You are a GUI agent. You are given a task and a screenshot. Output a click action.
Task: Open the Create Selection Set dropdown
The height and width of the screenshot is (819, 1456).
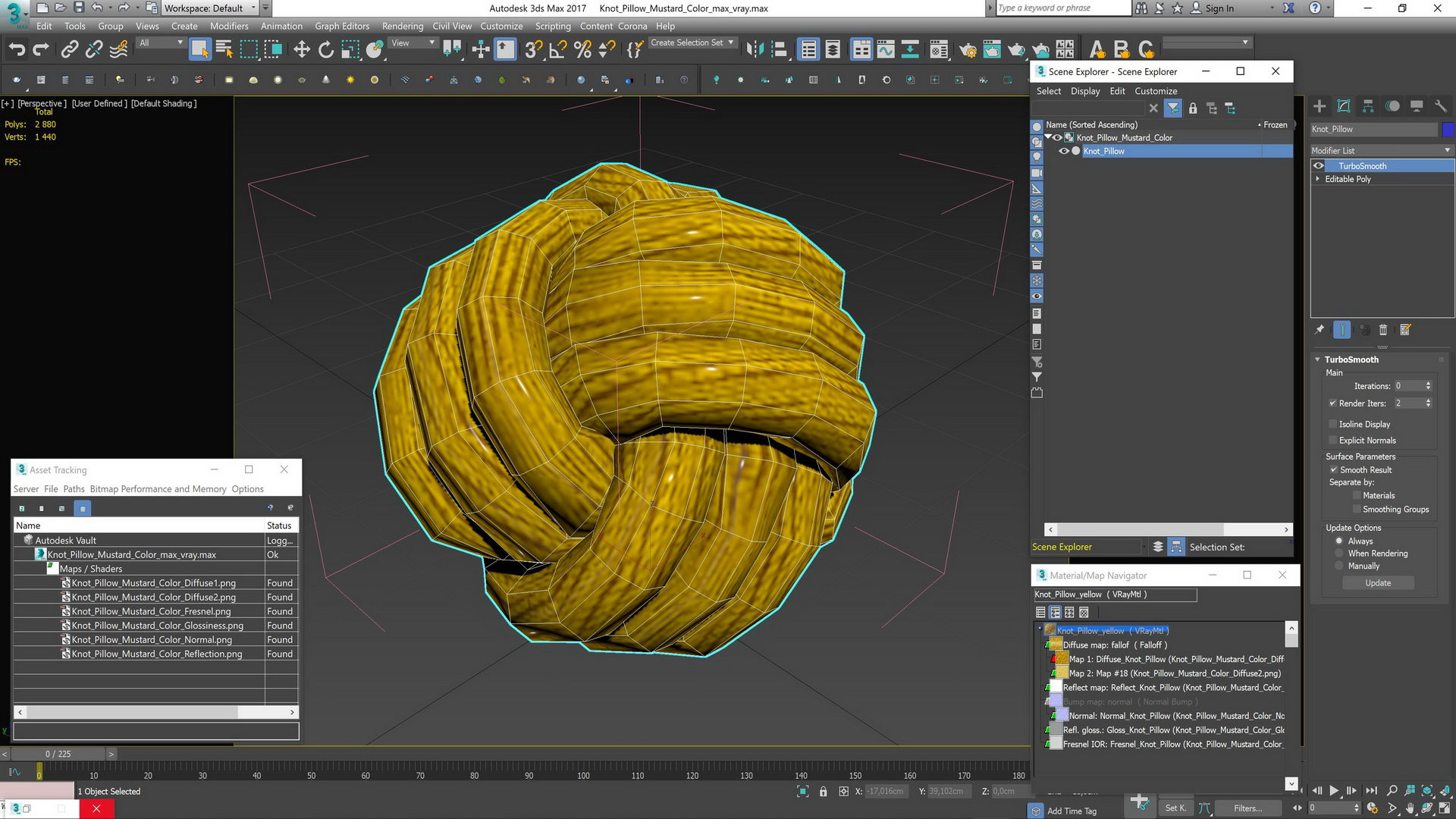click(692, 42)
